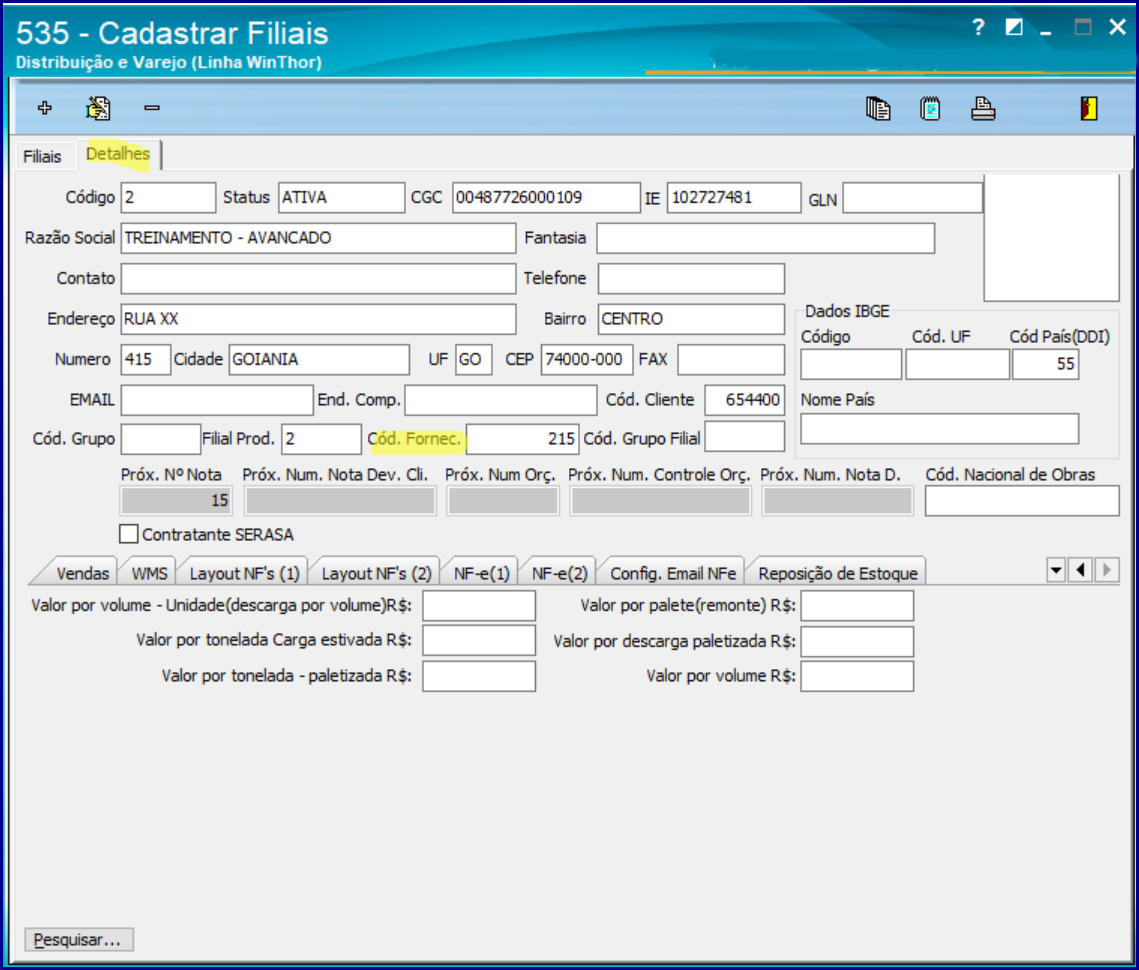Move the tab strip to previous tabs with left arrow
1139x970 pixels.
point(1081,570)
